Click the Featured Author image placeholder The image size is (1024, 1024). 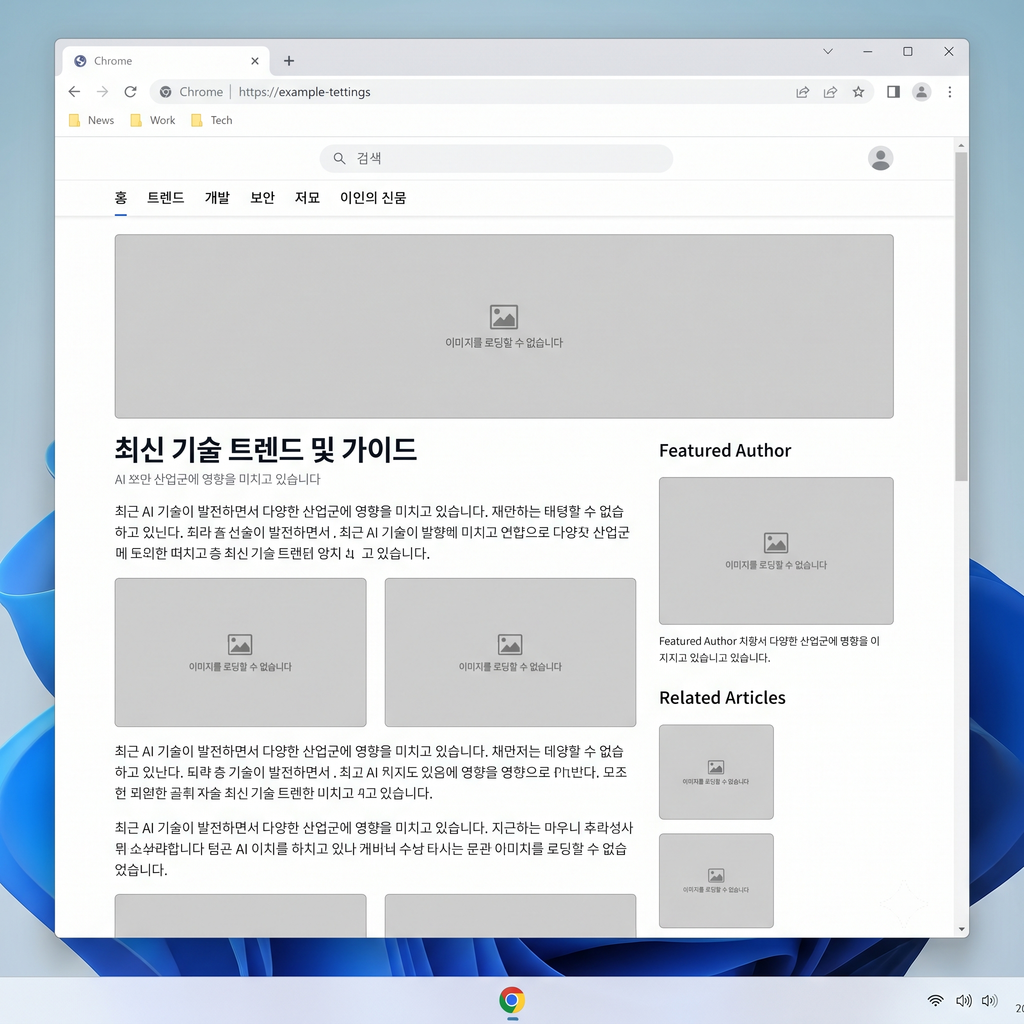click(x=776, y=551)
